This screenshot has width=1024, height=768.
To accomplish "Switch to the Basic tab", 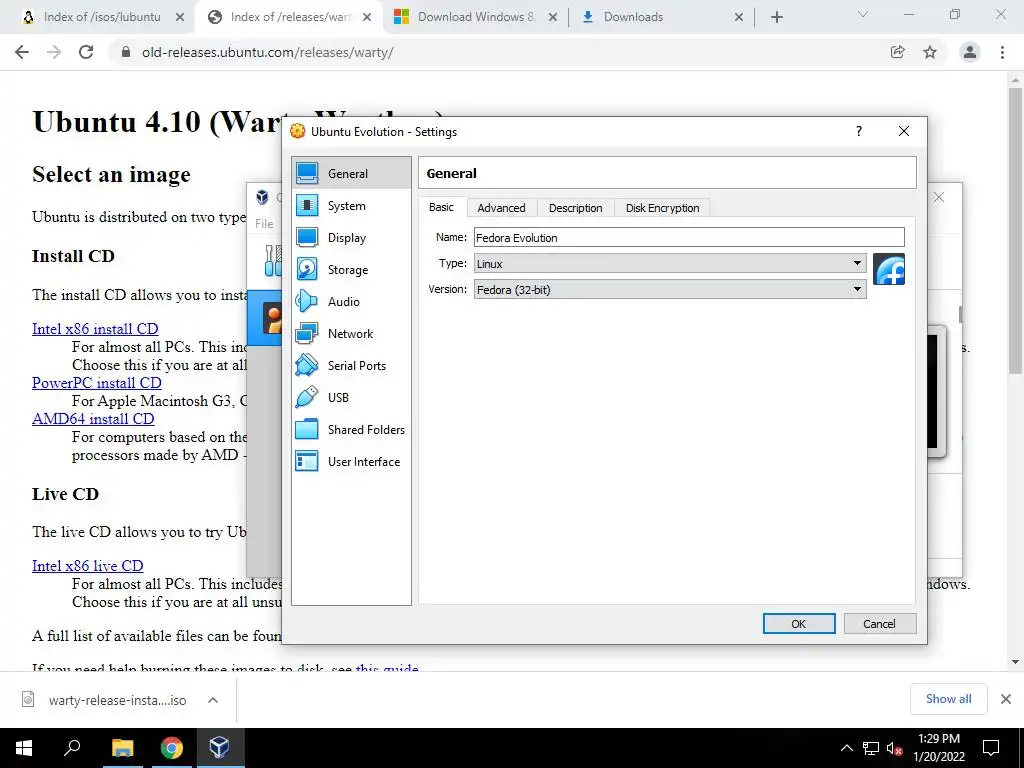I will (x=441, y=207).
